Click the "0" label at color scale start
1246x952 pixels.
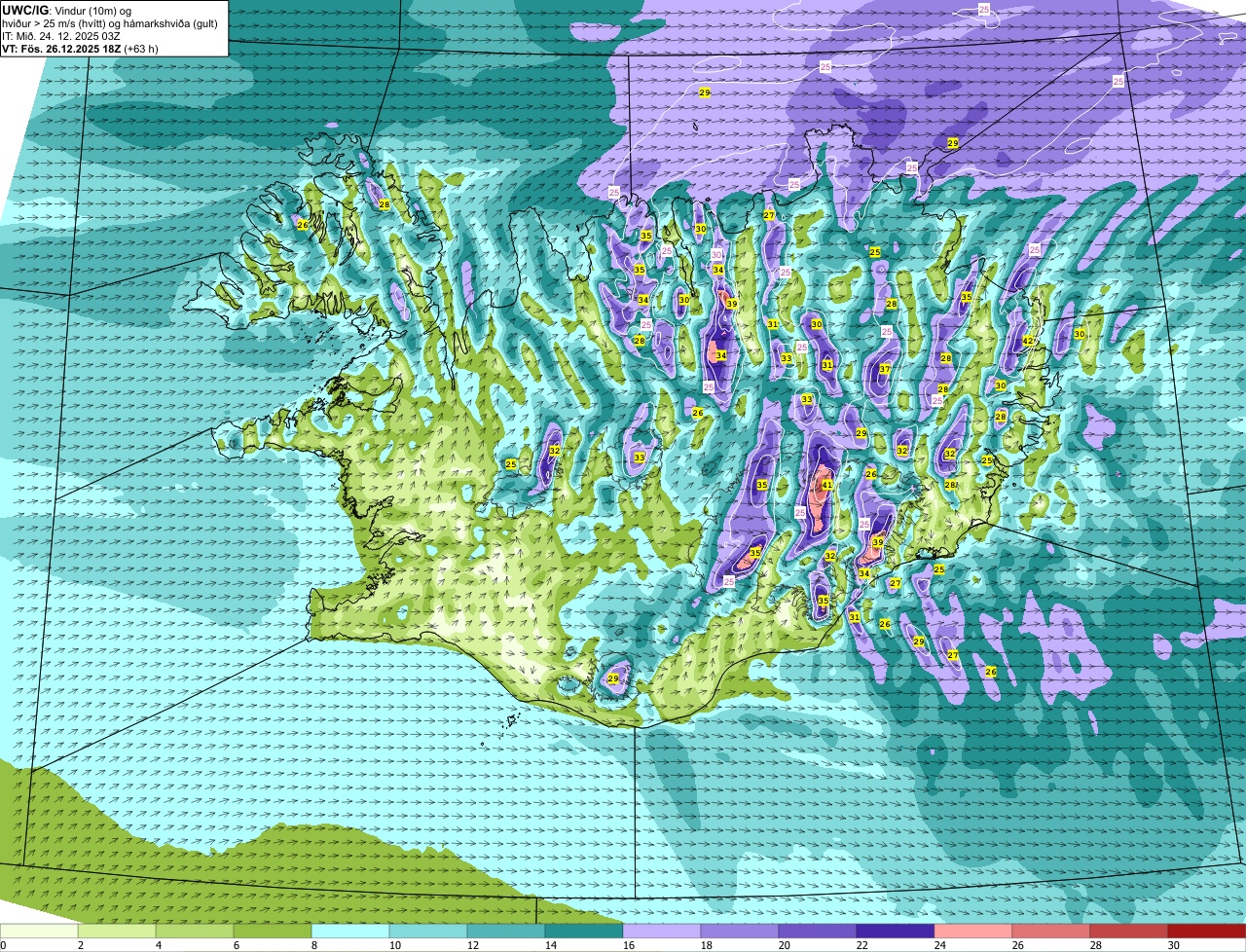click(4, 945)
